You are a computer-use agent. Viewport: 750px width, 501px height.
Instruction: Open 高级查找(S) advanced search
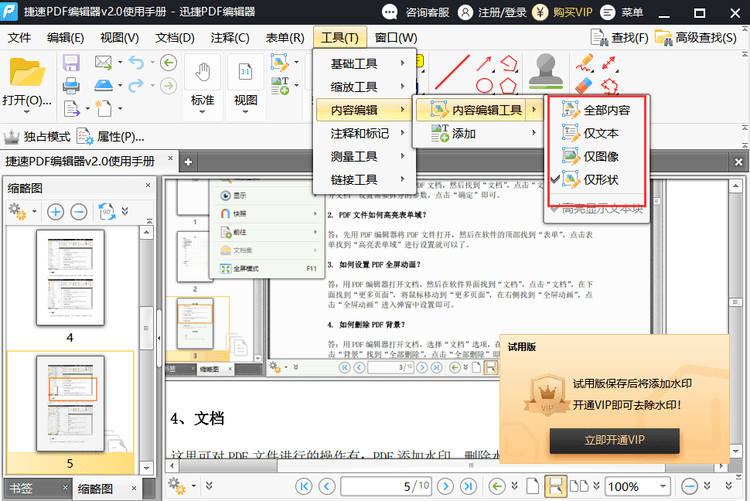click(695, 37)
